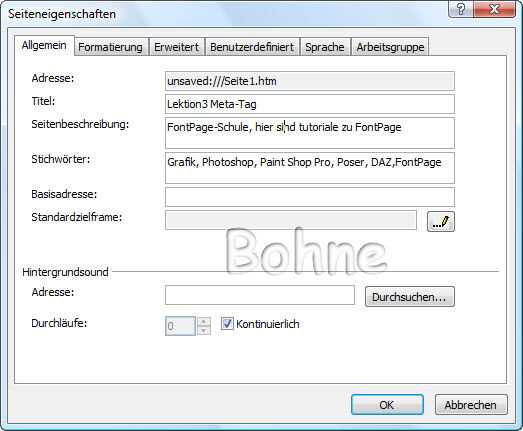Toggle the Kontinuierlich checkbox
The width and height of the screenshot is (523, 431).
pos(227,324)
